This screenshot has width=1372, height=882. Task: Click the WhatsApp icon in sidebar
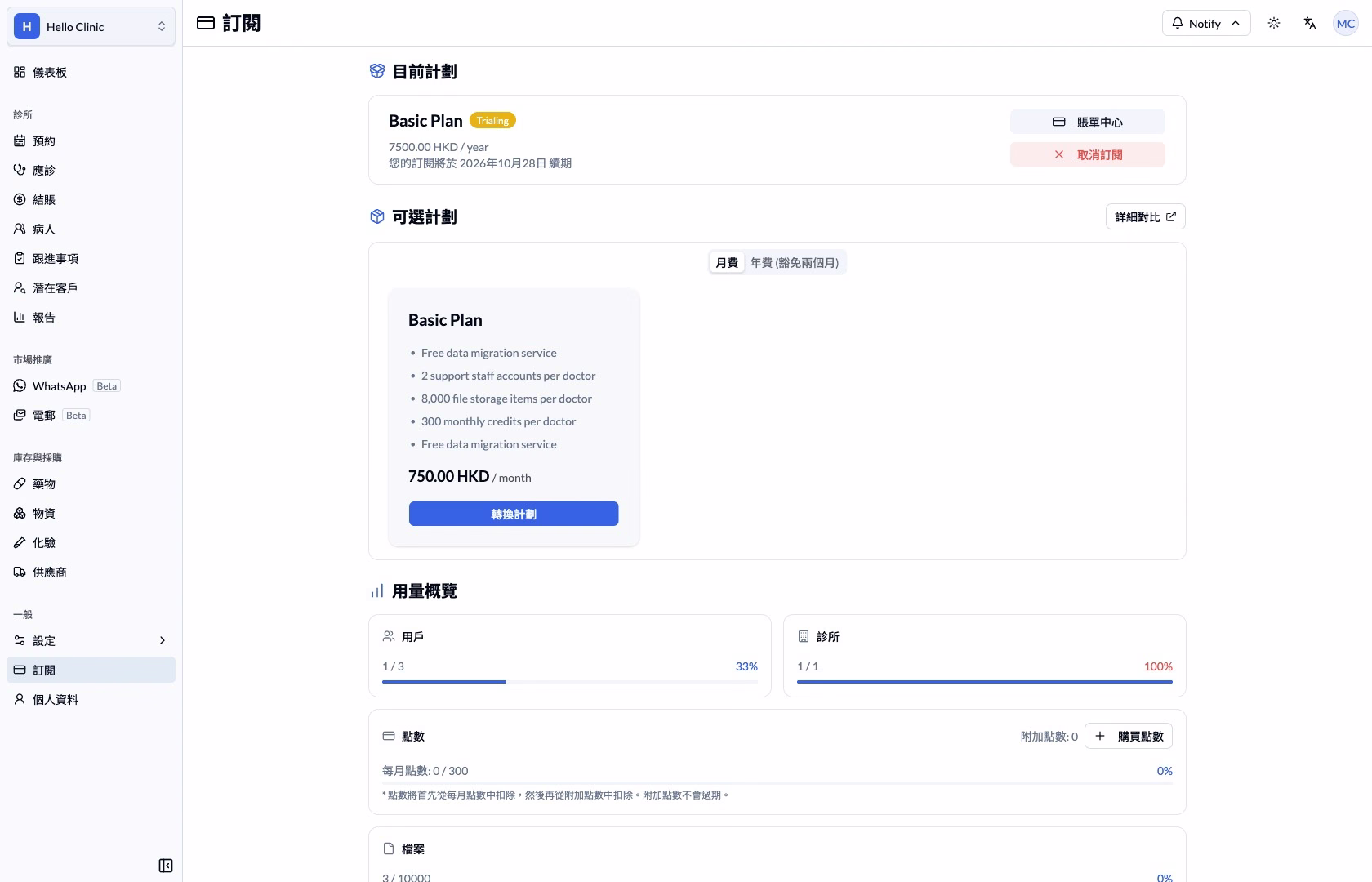20,385
